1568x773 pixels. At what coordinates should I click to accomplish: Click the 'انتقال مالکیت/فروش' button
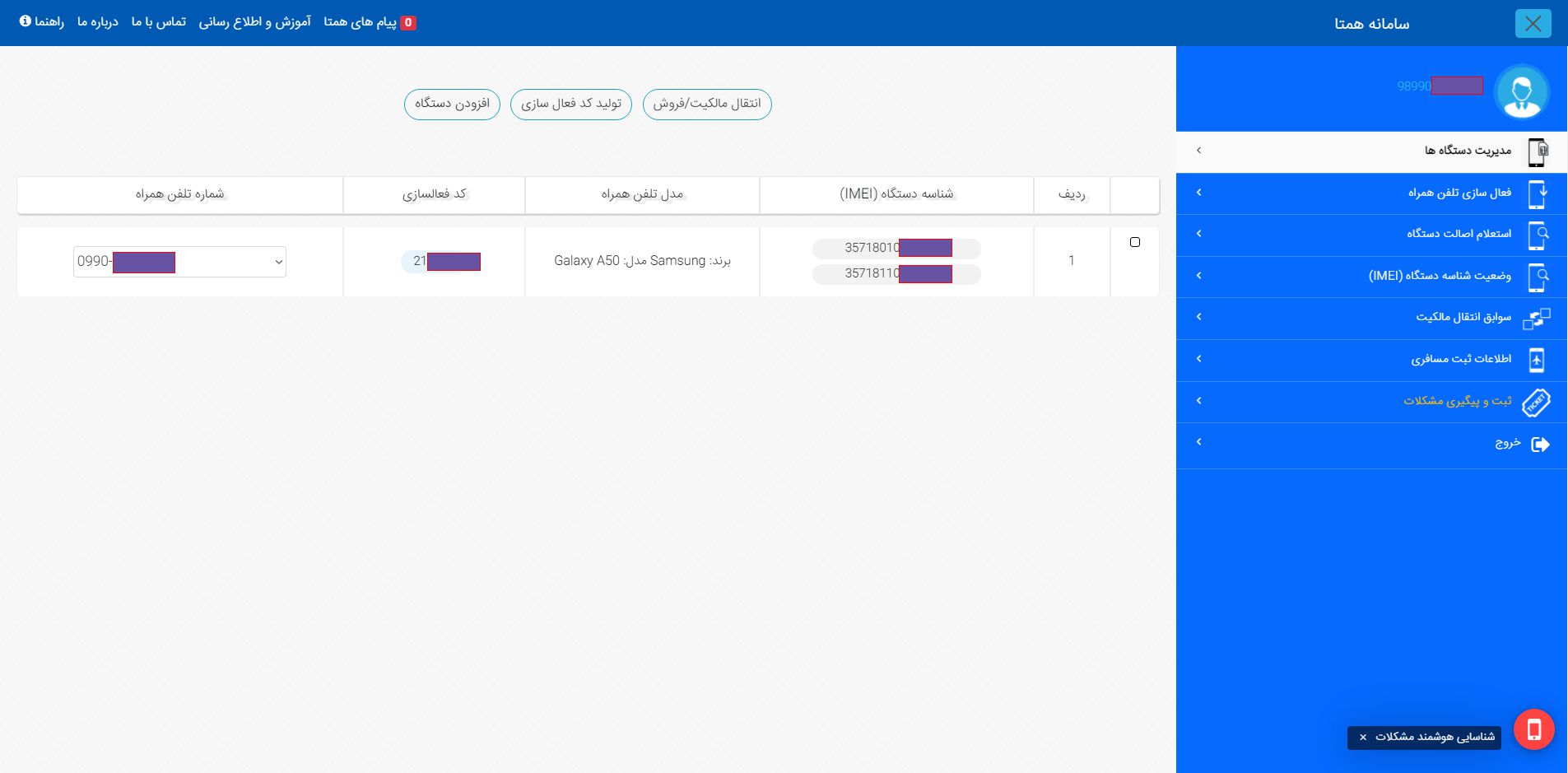point(707,104)
